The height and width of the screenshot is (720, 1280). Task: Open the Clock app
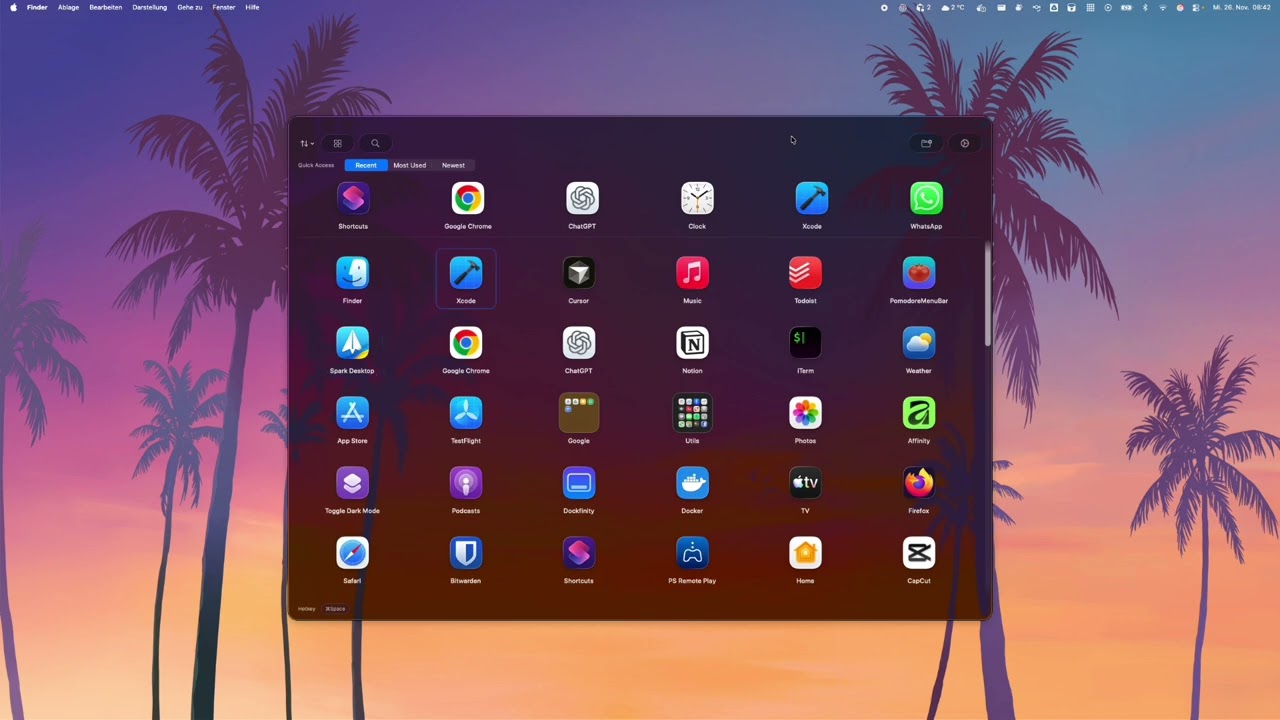(697, 198)
